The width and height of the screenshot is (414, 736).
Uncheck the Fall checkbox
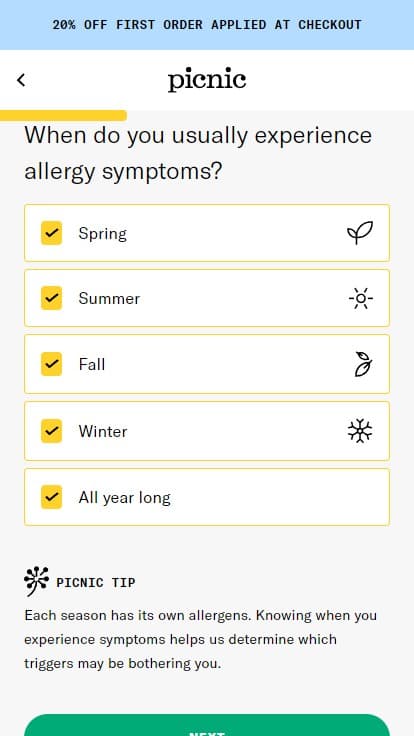coord(52,364)
